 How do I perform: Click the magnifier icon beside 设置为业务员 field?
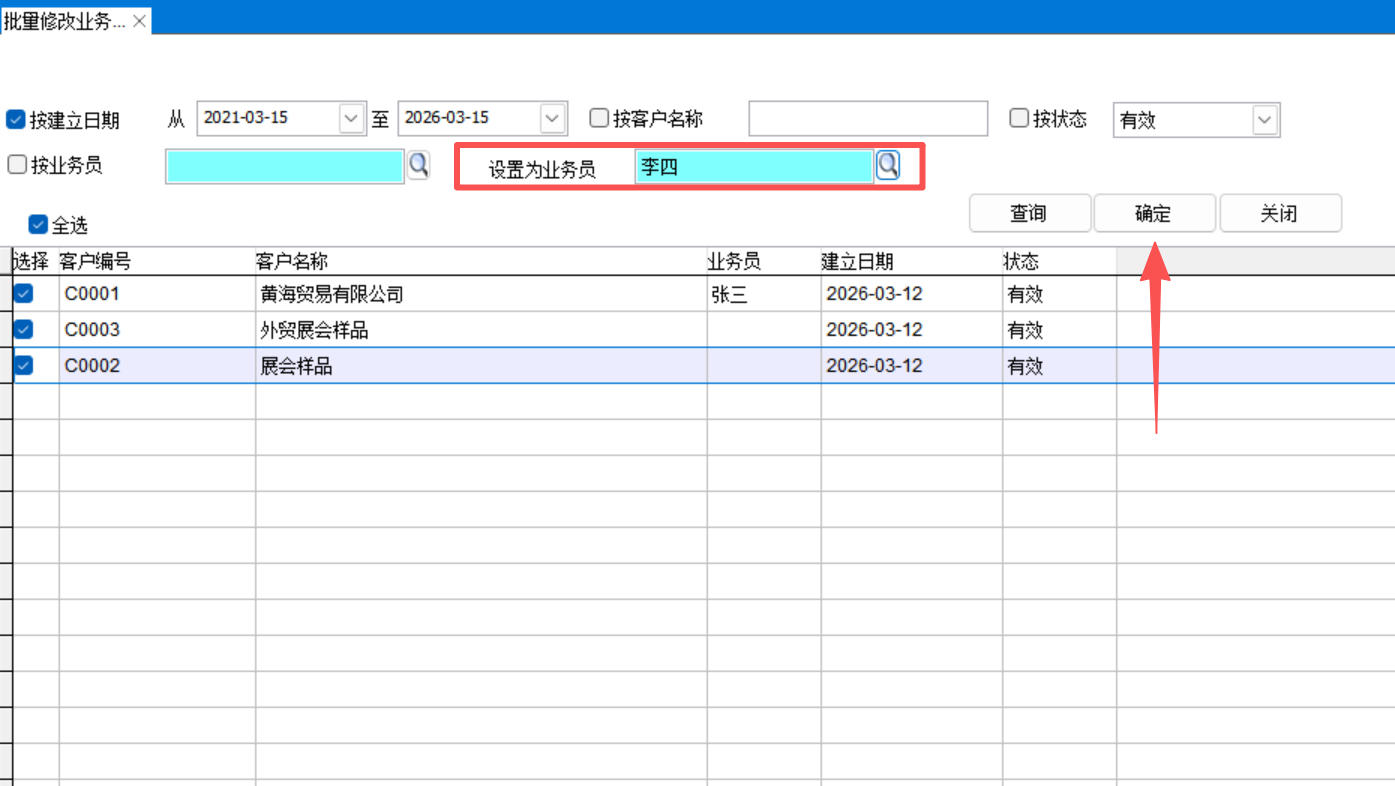(887, 165)
